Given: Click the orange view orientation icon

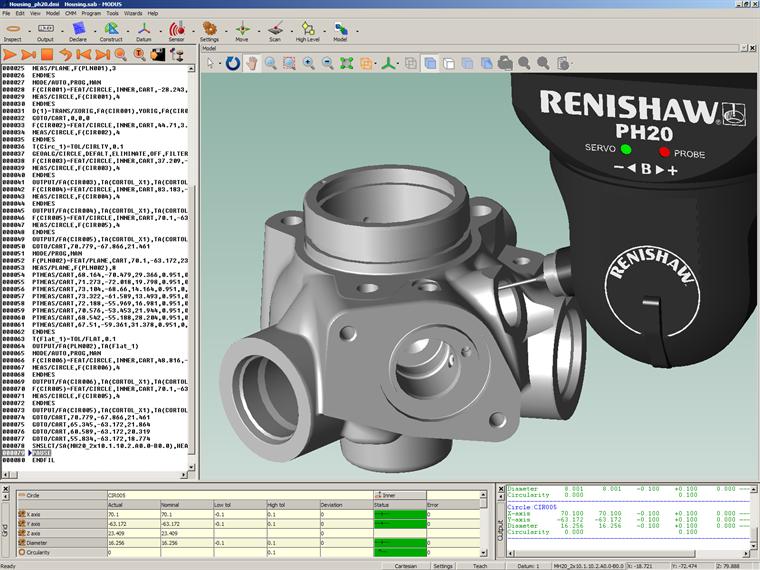Looking at the screenshot, I should 366,63.
